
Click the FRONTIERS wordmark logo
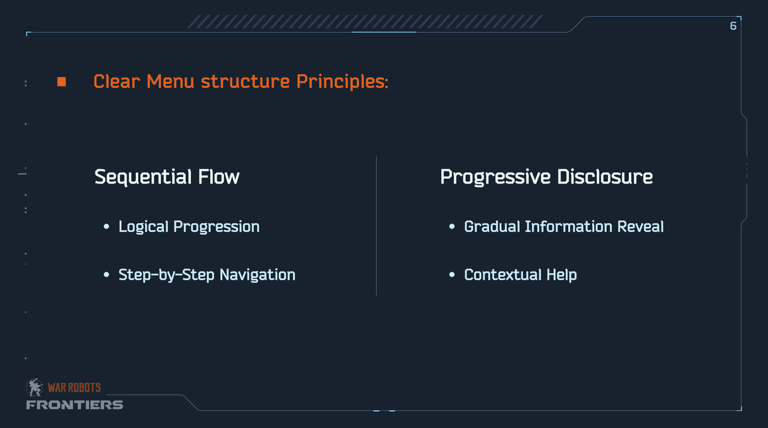[74, 404]
